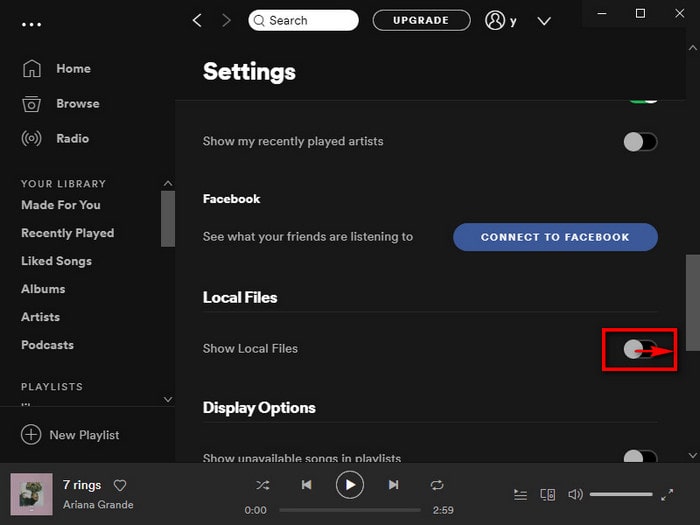Select Recently Played in library
700x525 pixels.
pos(67,233)
